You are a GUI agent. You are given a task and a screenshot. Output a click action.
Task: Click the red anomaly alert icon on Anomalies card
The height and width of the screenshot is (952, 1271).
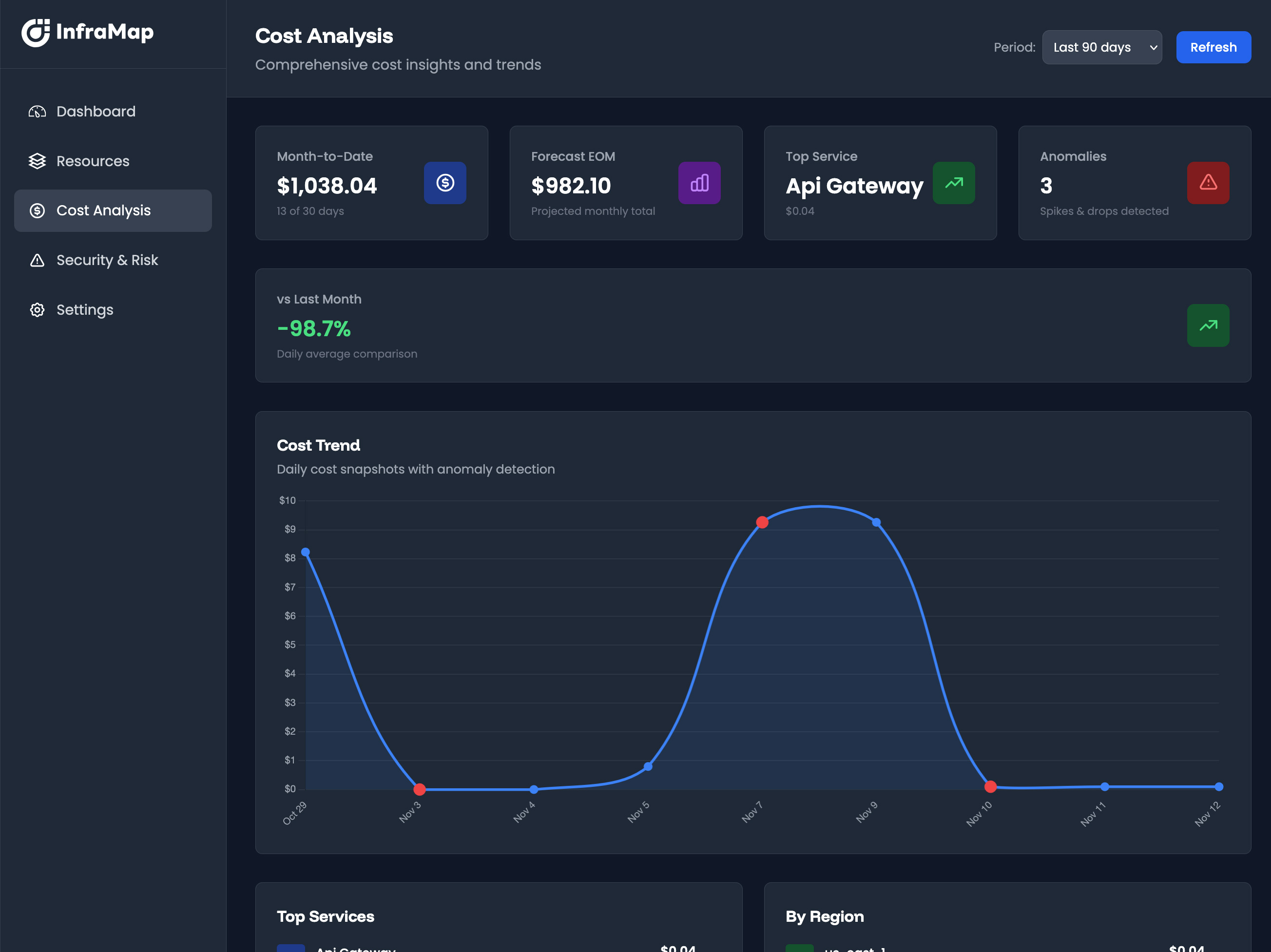1208,183
